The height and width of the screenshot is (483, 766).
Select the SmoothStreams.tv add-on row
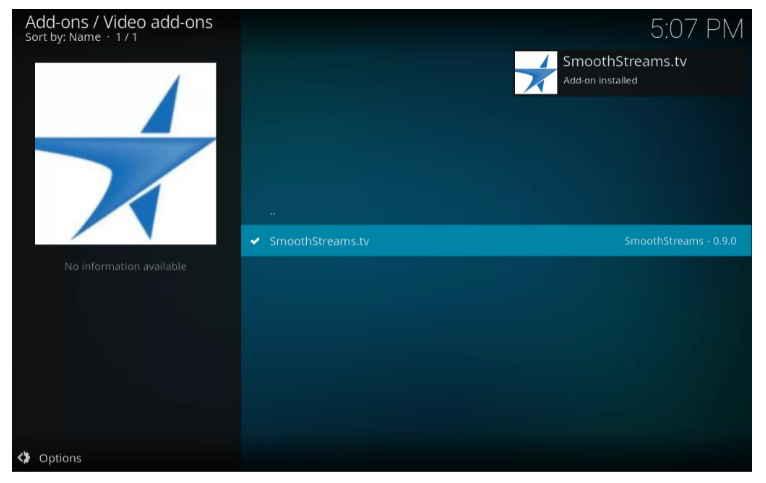(x=496, y=241)
